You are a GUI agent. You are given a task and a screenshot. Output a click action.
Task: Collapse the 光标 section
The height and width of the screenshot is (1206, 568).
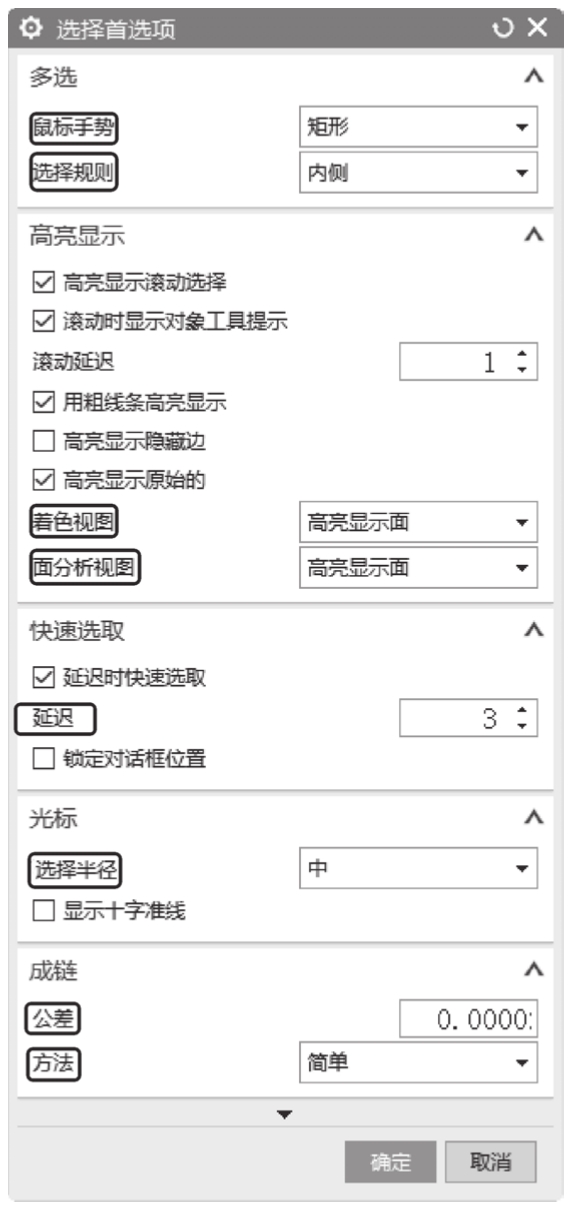pos(534,817)
